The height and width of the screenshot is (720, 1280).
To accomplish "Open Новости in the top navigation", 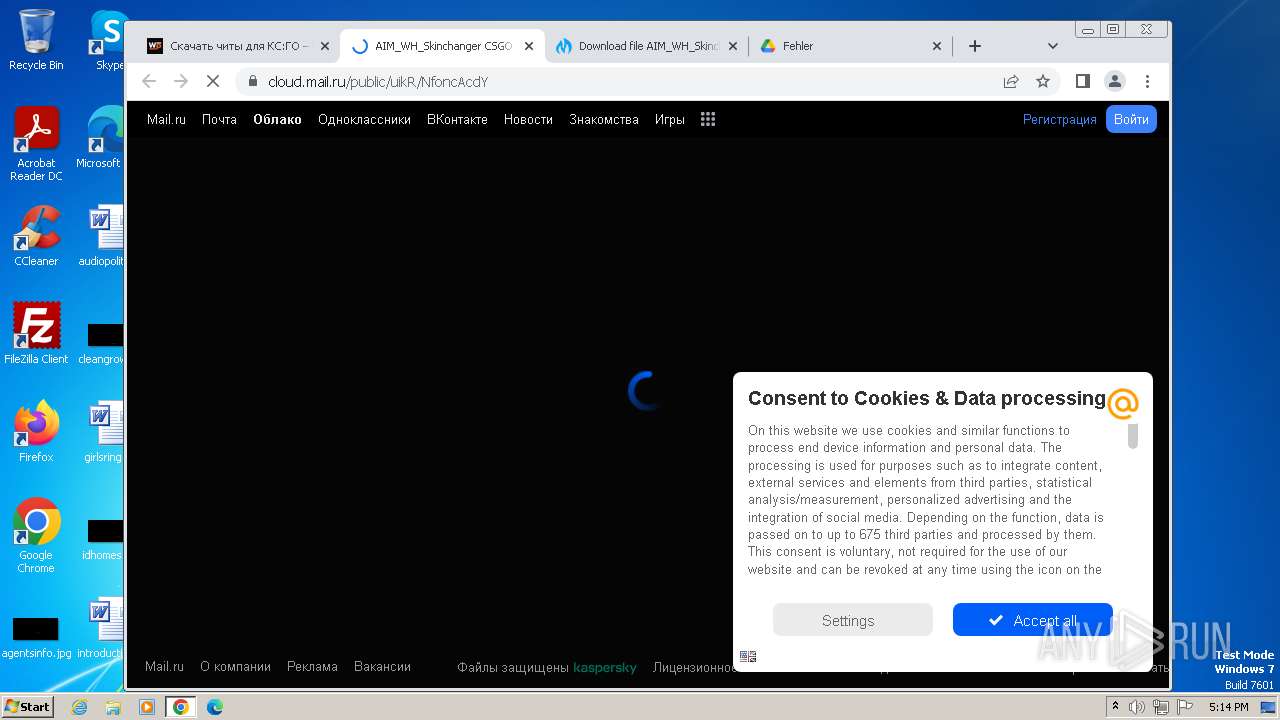I will point(528,119).
